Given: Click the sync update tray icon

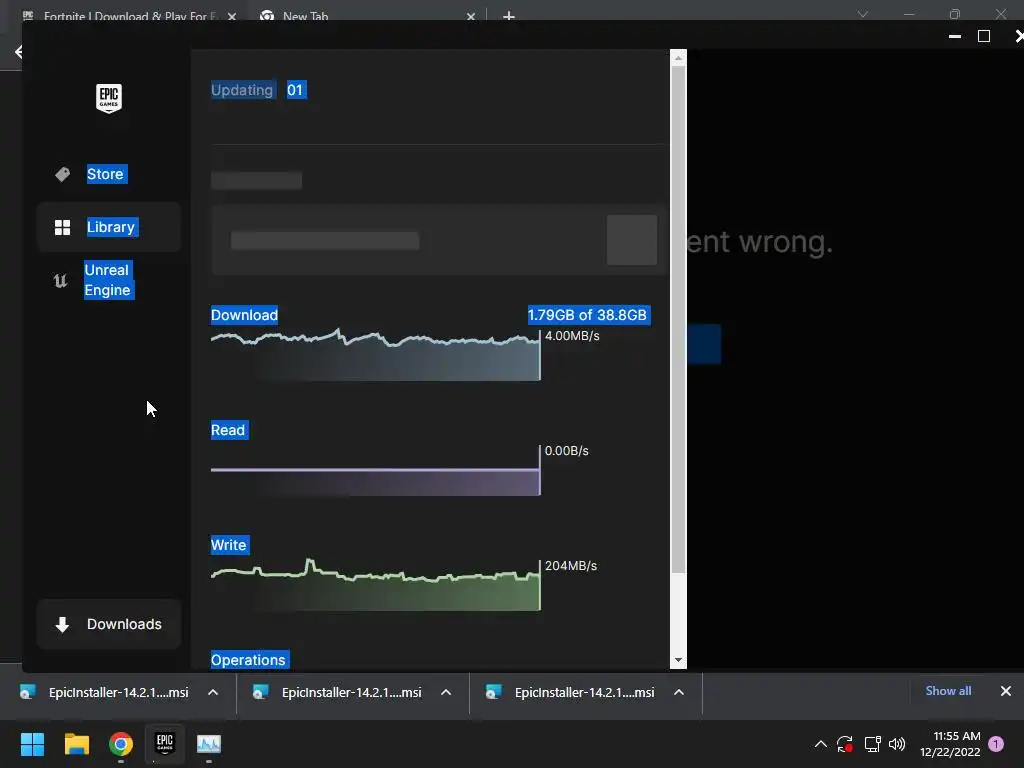Looking at the screenshot, I should (x=844, y=744).
